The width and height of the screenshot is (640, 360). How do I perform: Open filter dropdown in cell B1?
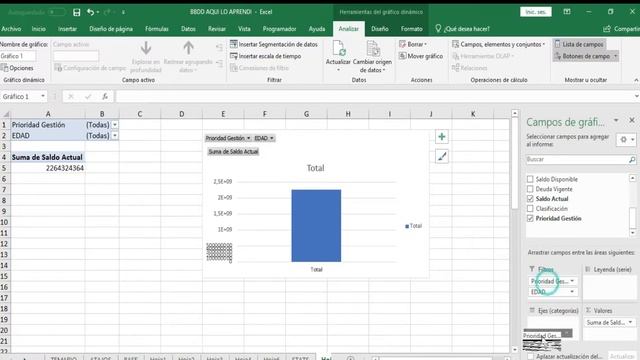[x=115, y=125]
